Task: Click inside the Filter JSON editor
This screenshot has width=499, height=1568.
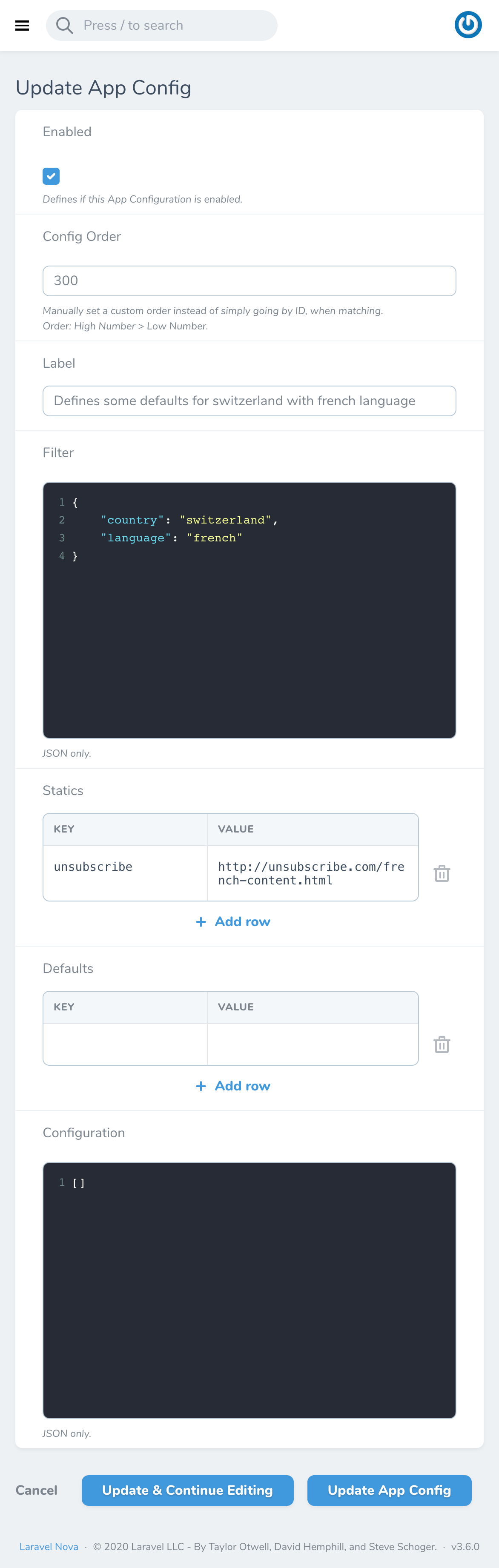Action: pos(249,610)
